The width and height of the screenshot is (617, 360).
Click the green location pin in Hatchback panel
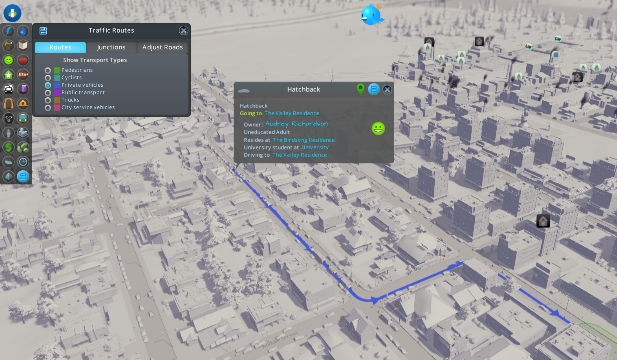pyautogui.click(x=360, y=89)
